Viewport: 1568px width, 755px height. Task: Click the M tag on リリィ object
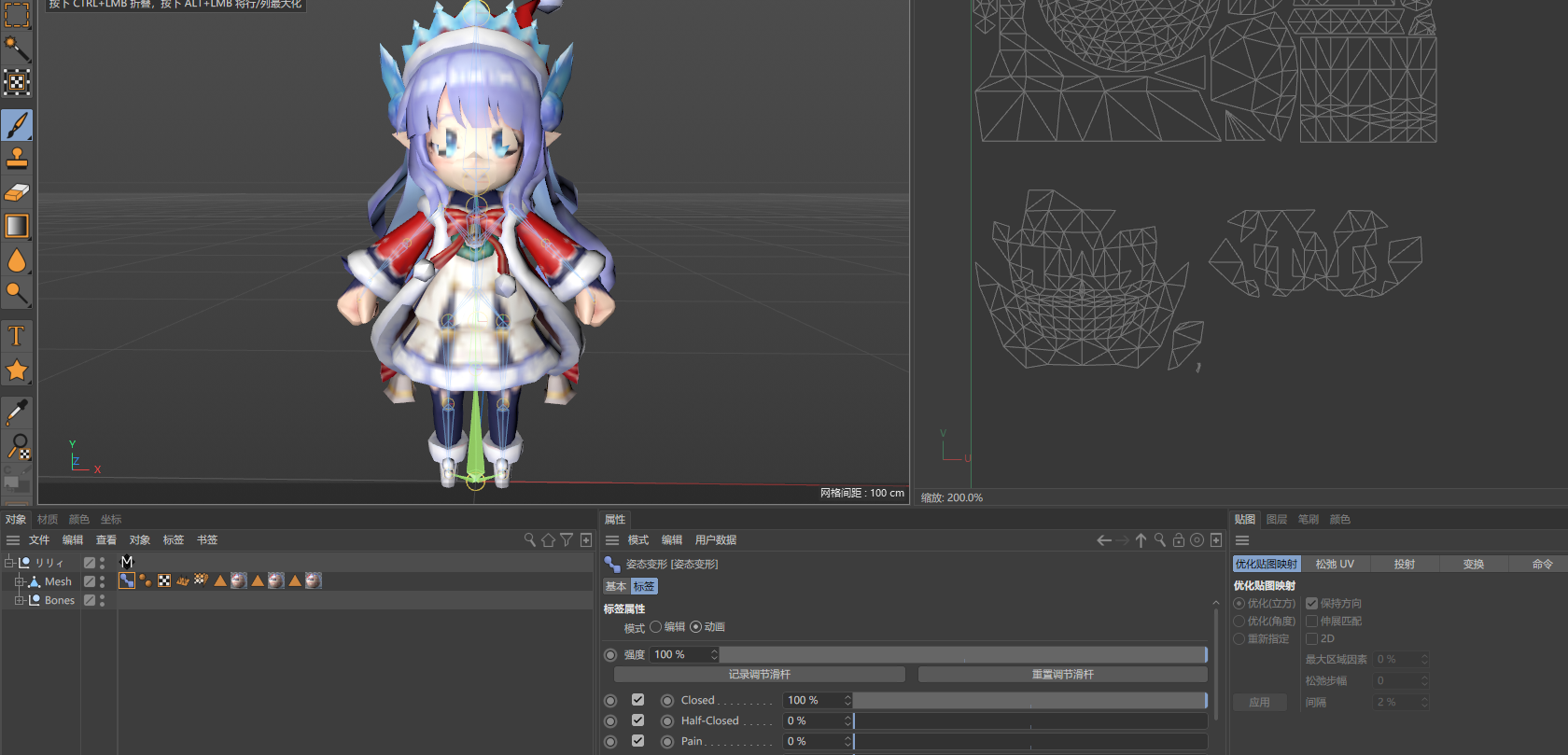[x=127, y=562]
